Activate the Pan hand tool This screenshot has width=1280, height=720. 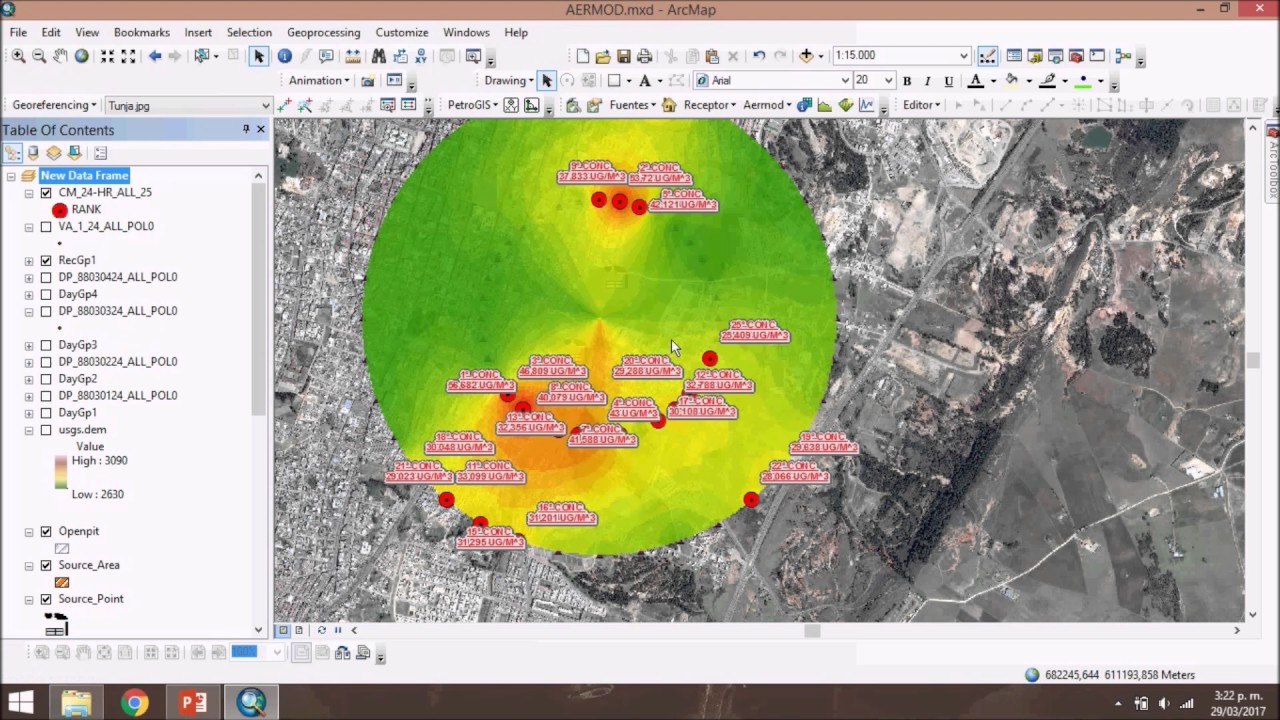pyautogui.click(x=60, y=56)
